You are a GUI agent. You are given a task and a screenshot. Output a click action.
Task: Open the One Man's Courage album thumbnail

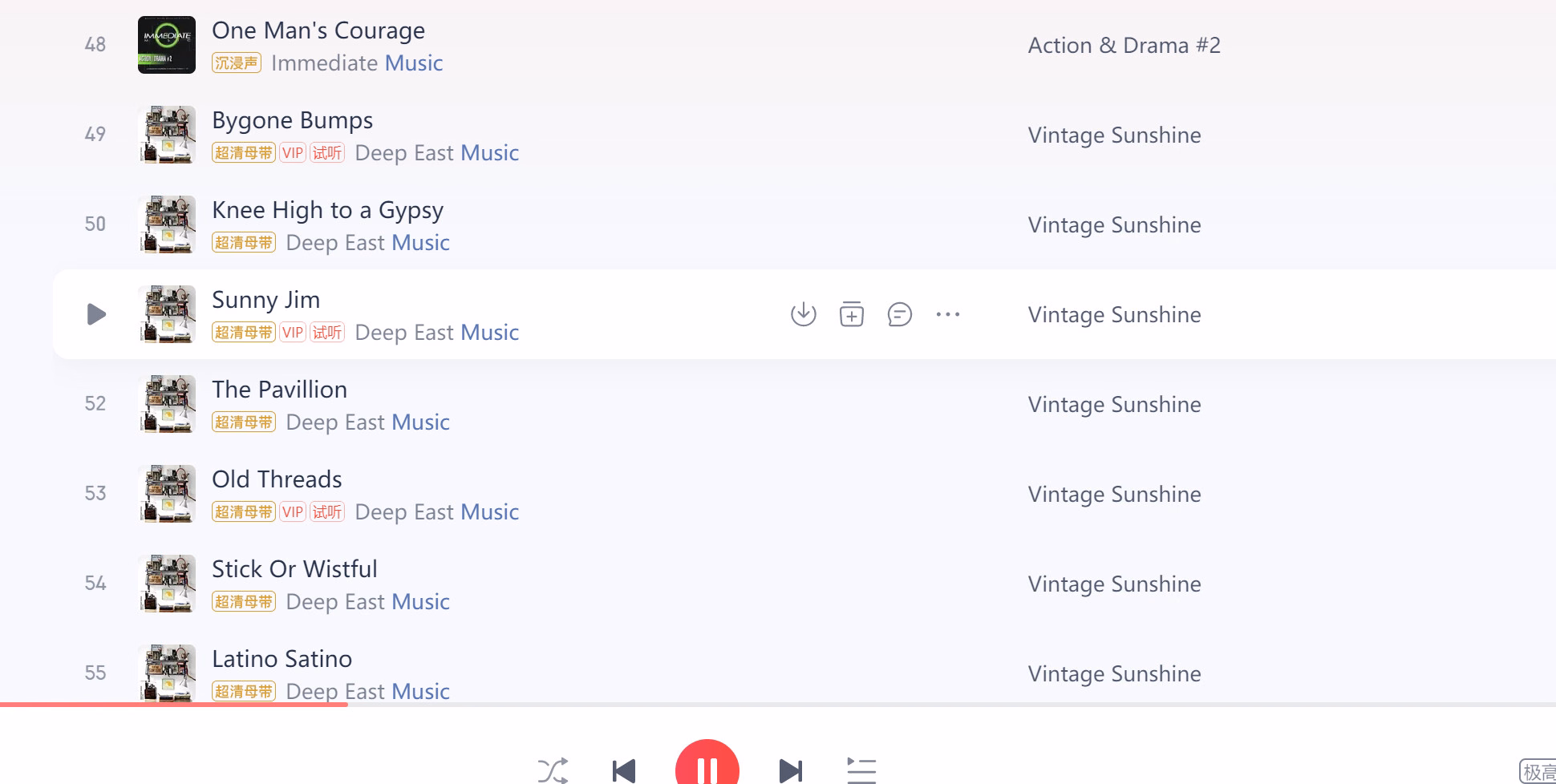pos(167,45)
